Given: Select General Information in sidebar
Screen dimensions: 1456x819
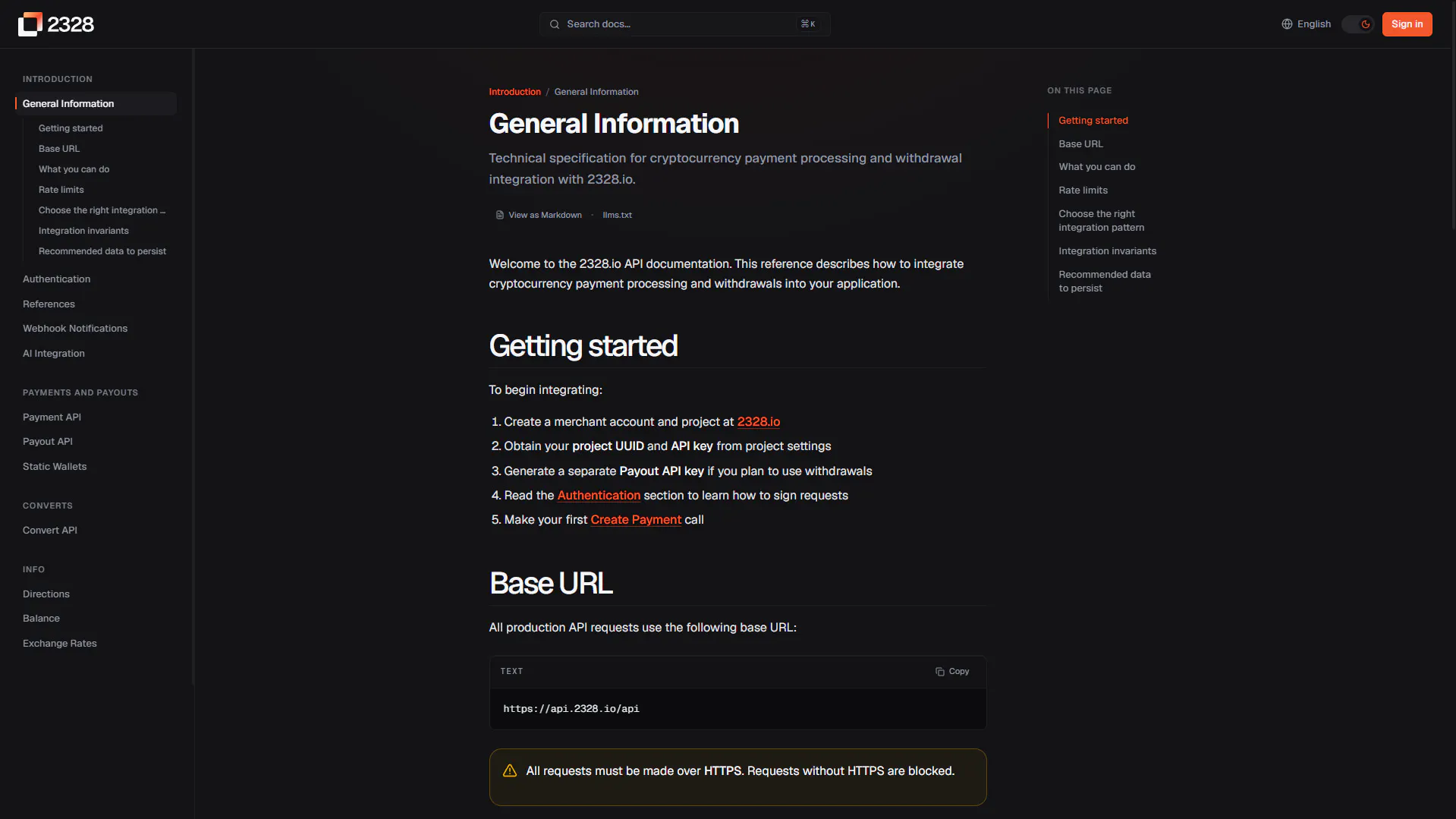Looking at the screenshot, I should pyautogui.click(x=96, y=104).
